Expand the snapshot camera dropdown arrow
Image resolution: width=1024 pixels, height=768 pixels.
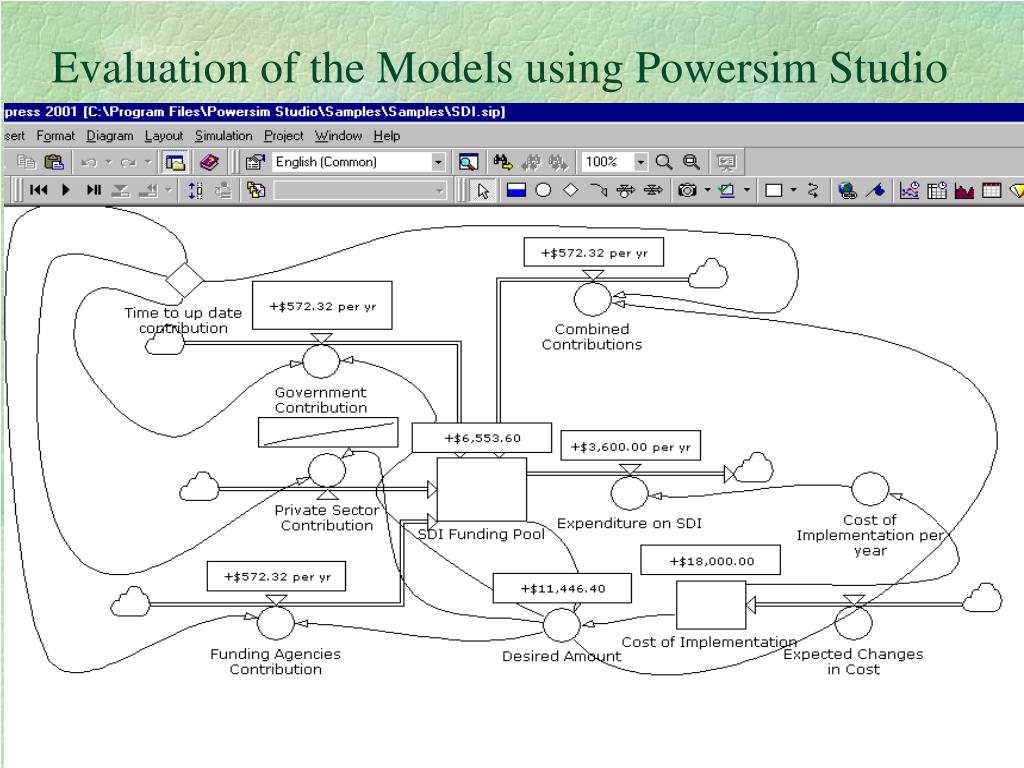(707, 190)
